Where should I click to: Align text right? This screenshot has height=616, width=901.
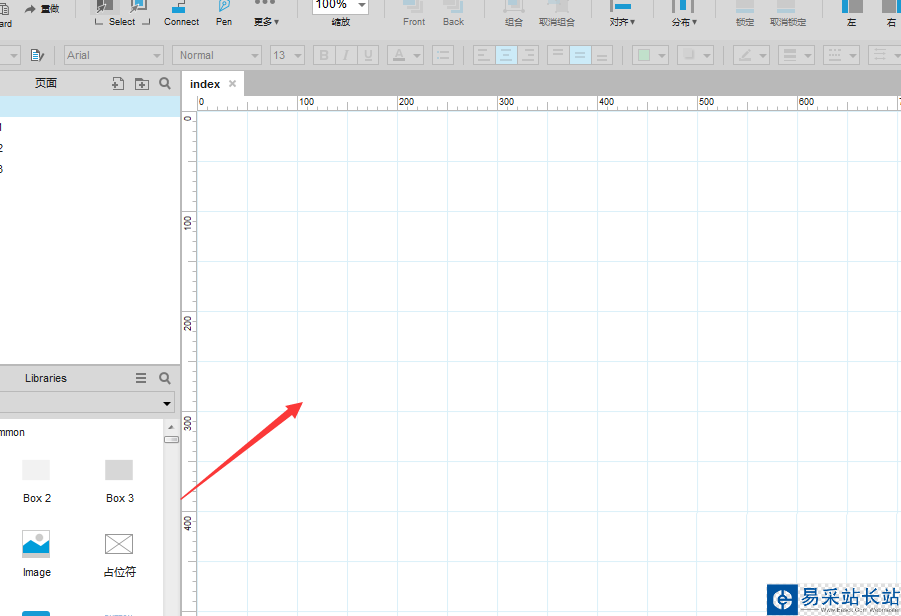pos(527,55)
